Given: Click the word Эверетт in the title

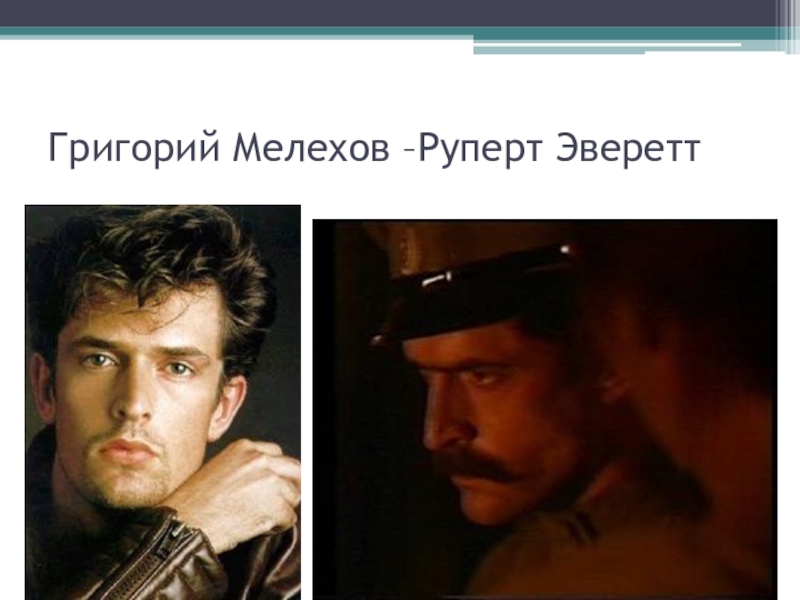Looking at the screenshot, I should click(x=627, y=148).
